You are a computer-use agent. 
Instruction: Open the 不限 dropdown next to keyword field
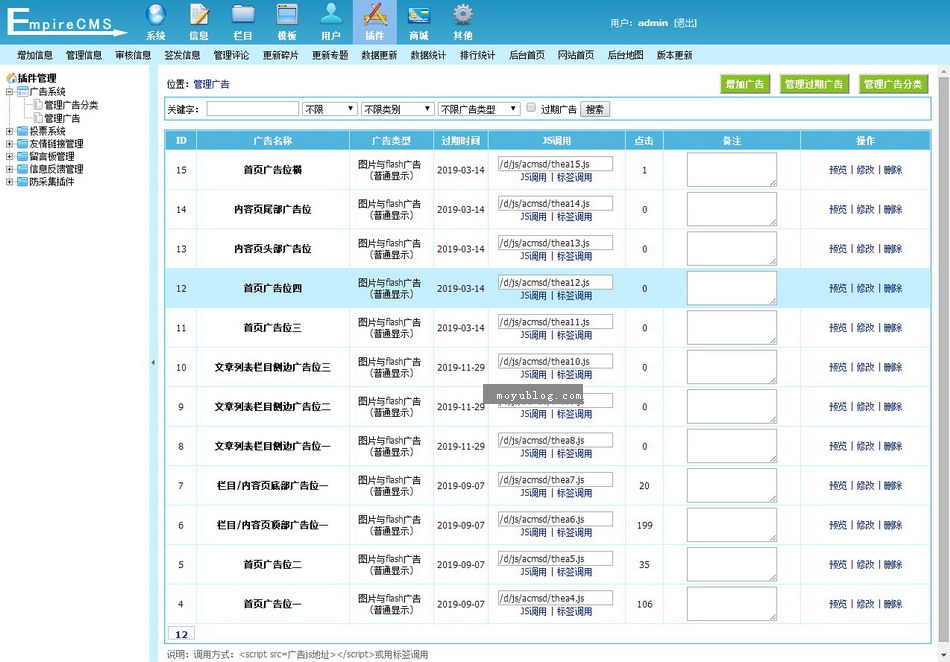[x=330, y=109]
